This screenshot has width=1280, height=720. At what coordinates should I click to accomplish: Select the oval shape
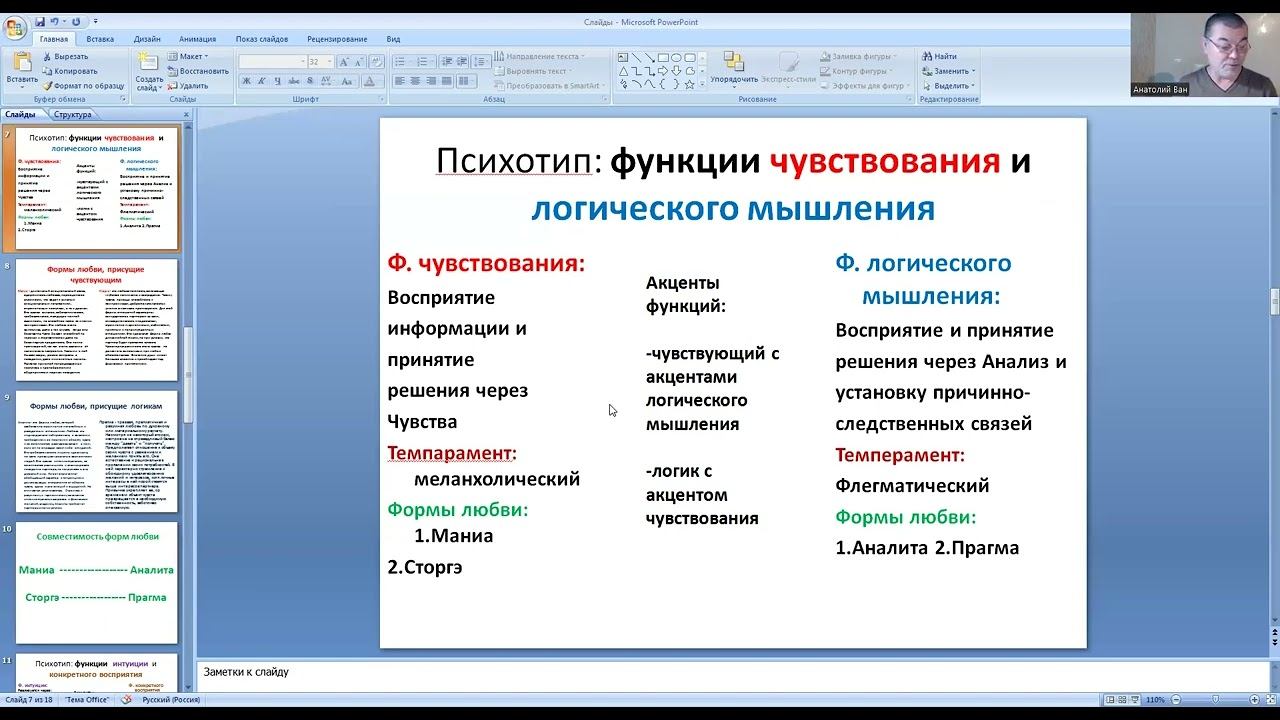pos(676,58)
